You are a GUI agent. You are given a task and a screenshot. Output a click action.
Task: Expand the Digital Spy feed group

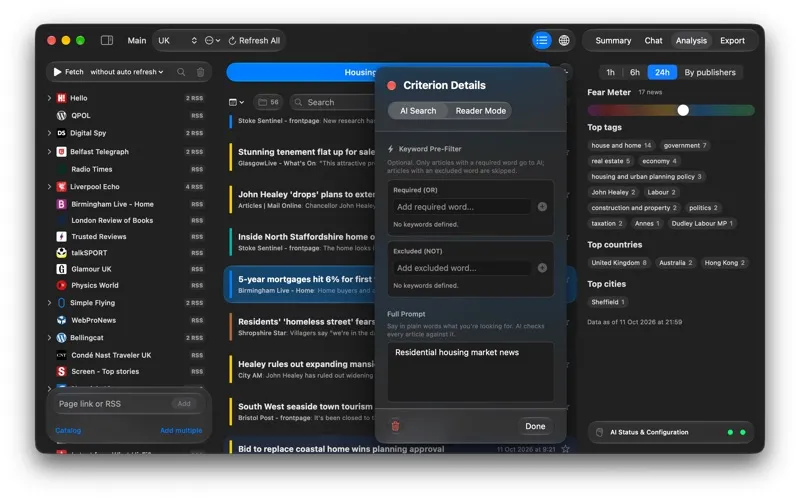click(x=49, y=133)
